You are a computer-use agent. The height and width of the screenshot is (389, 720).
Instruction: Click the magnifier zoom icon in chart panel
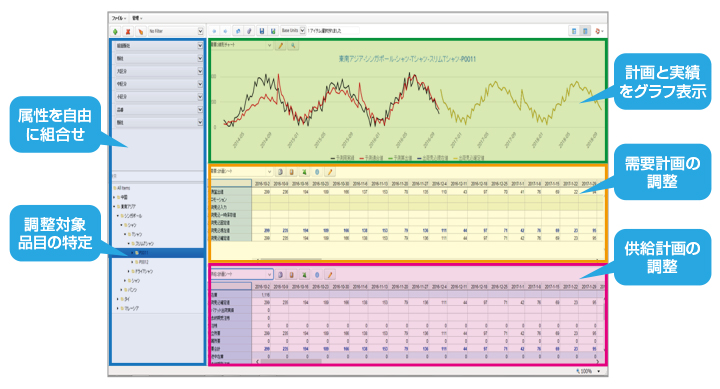click(293, 45)
